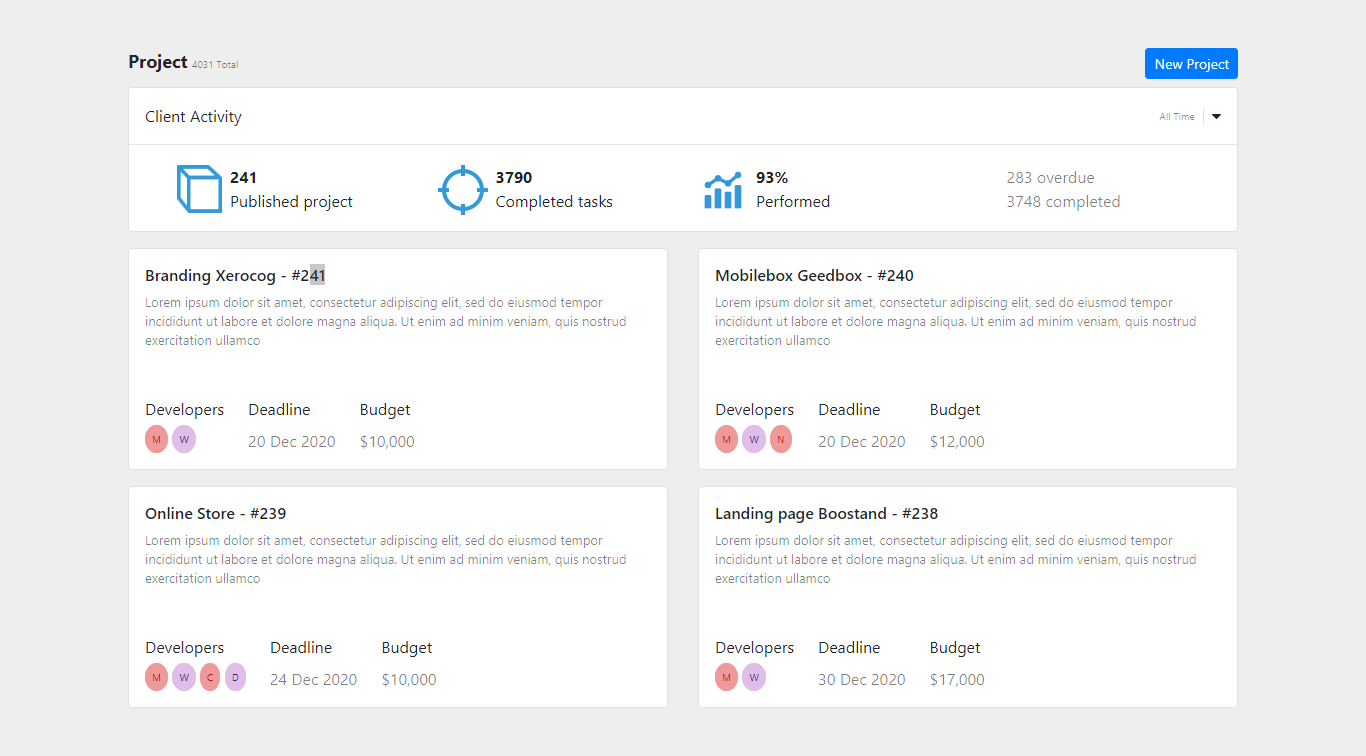Click the 3748 completed counter
Screen dimensions: 1366x756
(x=1063, y=201)
